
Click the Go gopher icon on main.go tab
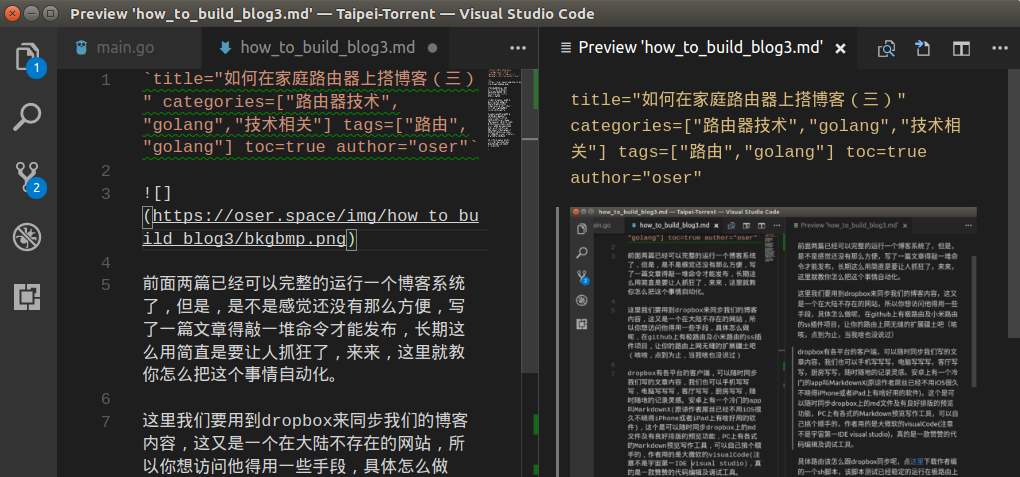pyautogui.click(x=81, y=48)
